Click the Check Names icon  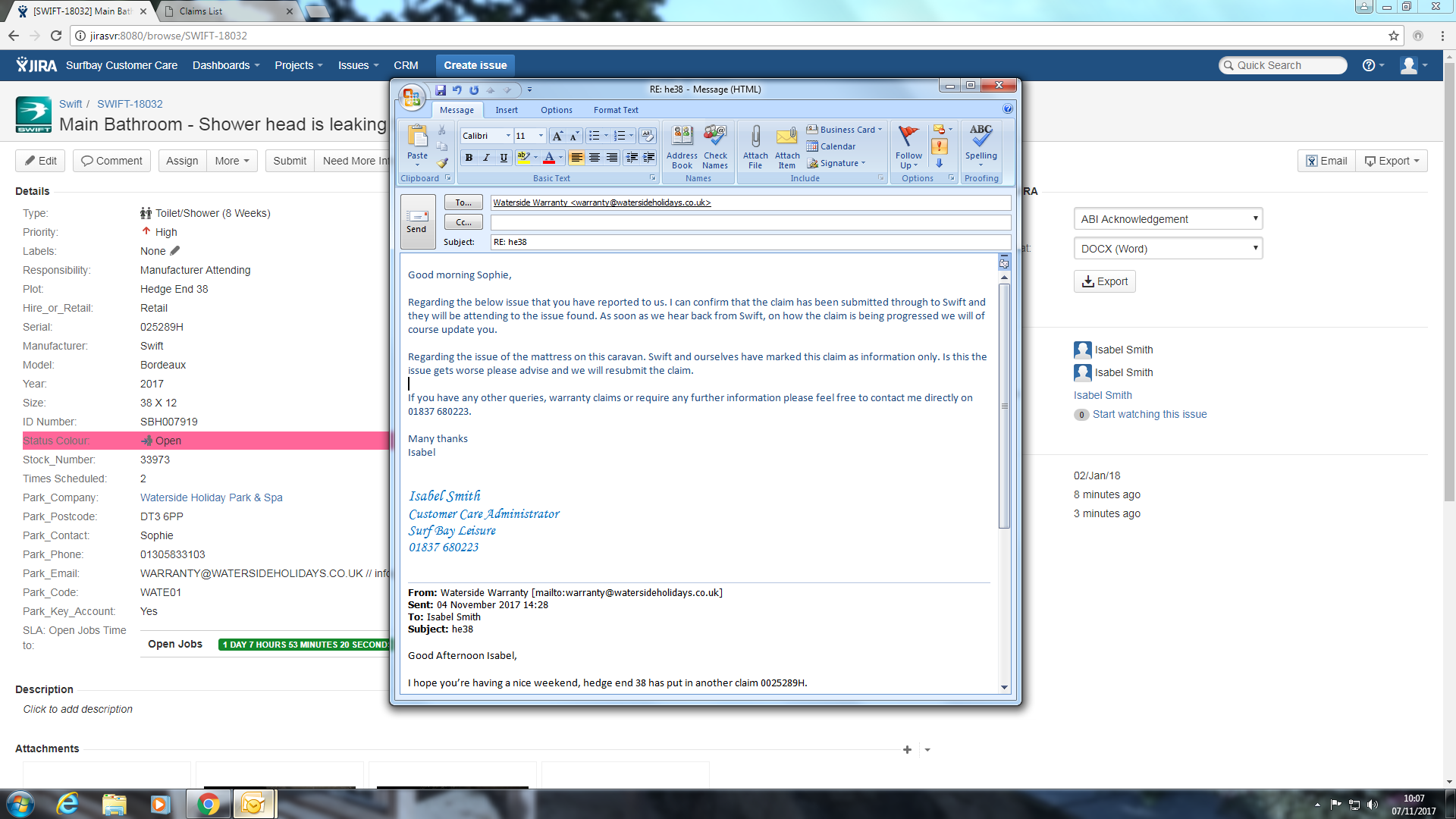[x=714, y=146]
